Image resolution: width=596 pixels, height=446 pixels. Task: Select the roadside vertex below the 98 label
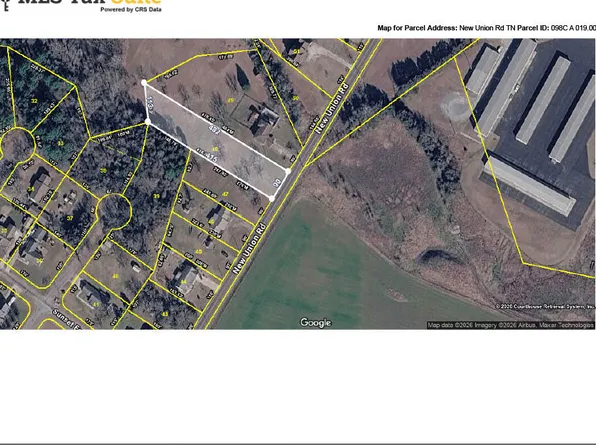tap(272, 198)
